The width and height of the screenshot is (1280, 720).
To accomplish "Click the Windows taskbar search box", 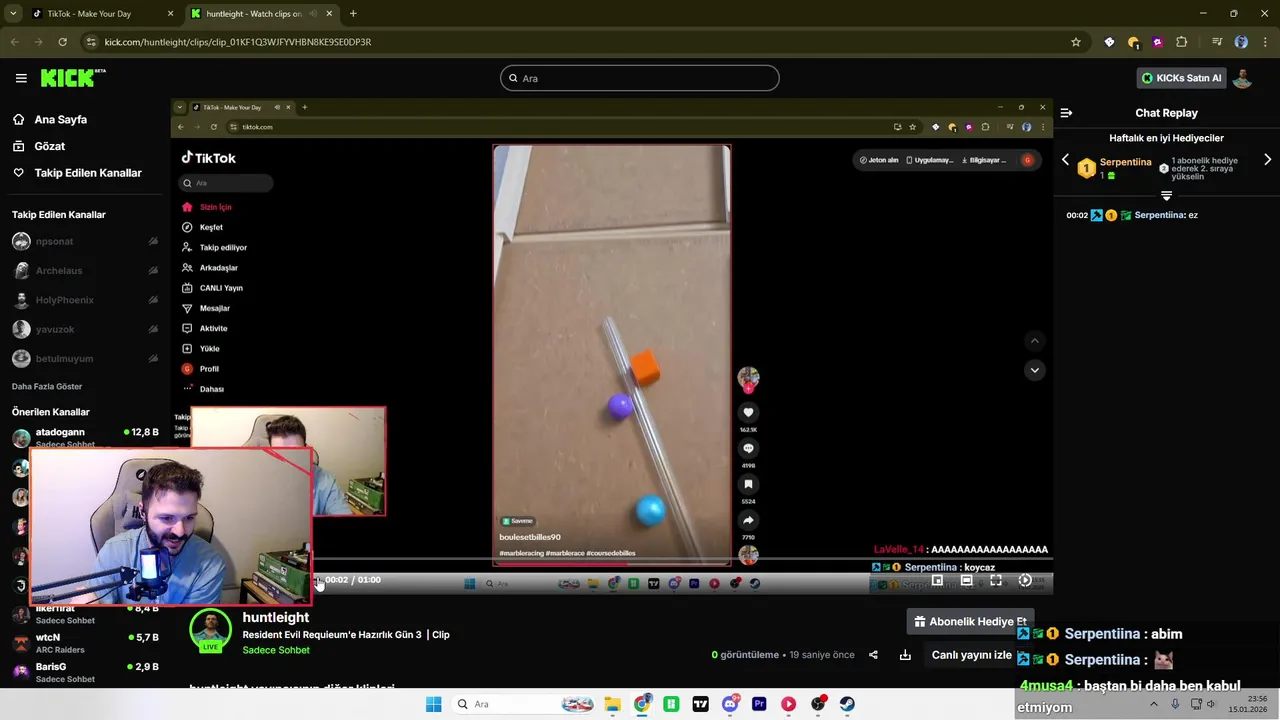I will pos(524,704).
